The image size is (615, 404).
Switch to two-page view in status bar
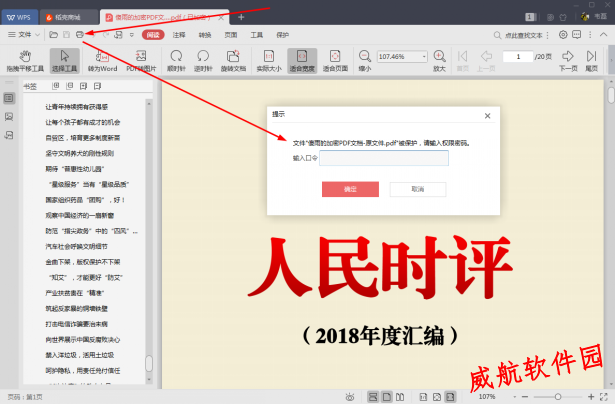click(400, 397)
